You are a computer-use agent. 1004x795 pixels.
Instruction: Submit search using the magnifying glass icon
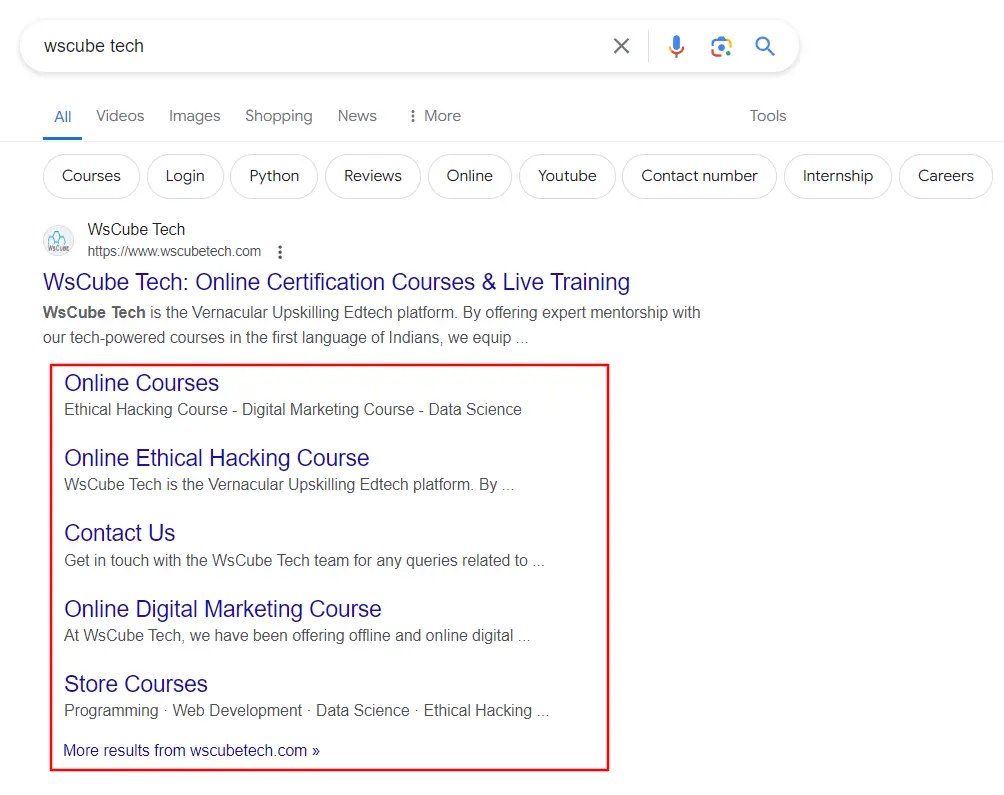click(x=765, y=46)
